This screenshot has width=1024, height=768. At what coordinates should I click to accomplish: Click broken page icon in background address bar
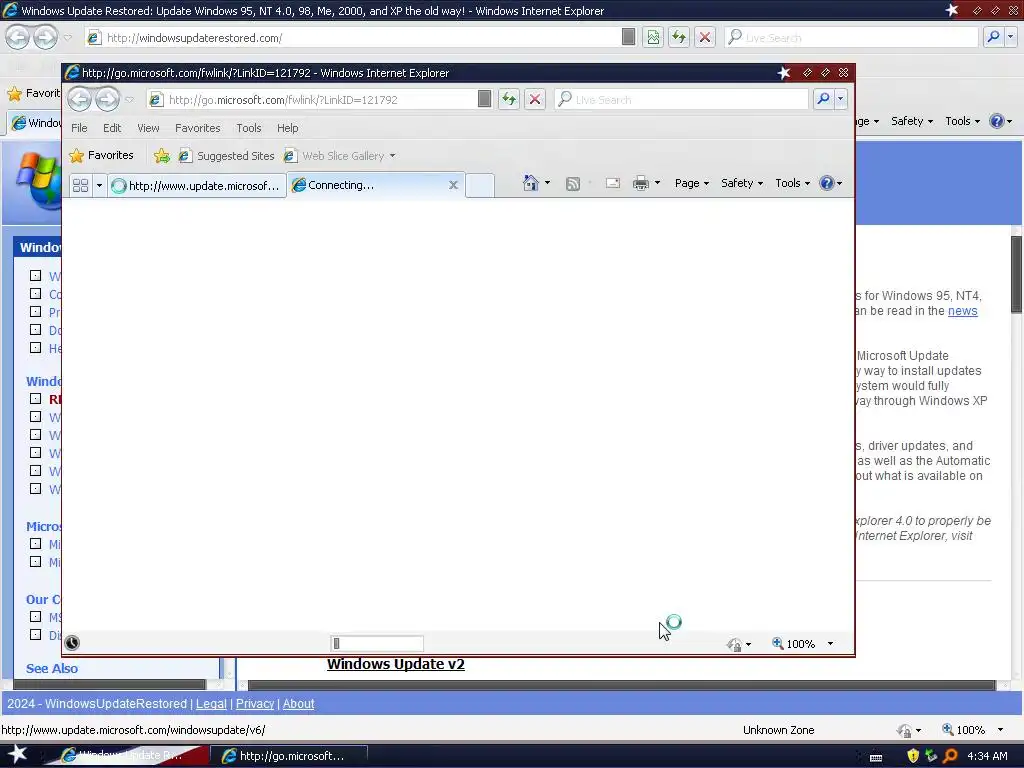(653, 37)
